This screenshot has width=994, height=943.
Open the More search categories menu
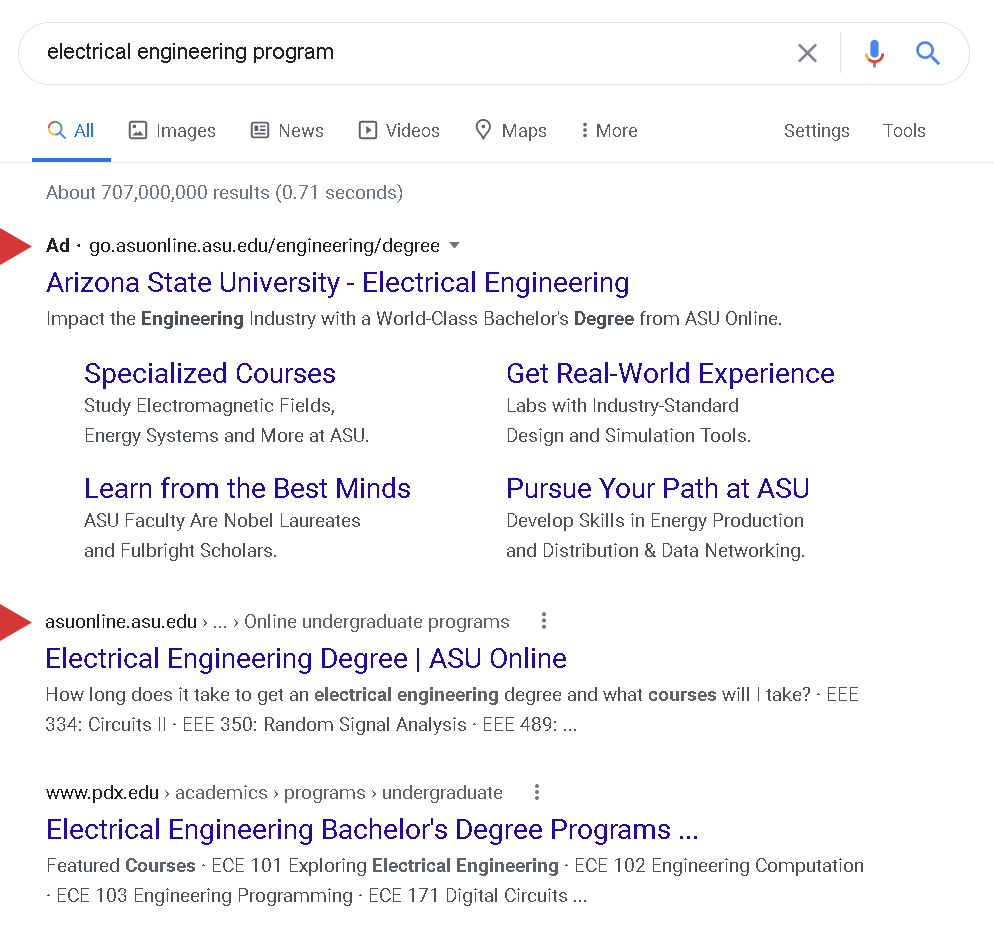pyautogui.click(x=608, y=131)
